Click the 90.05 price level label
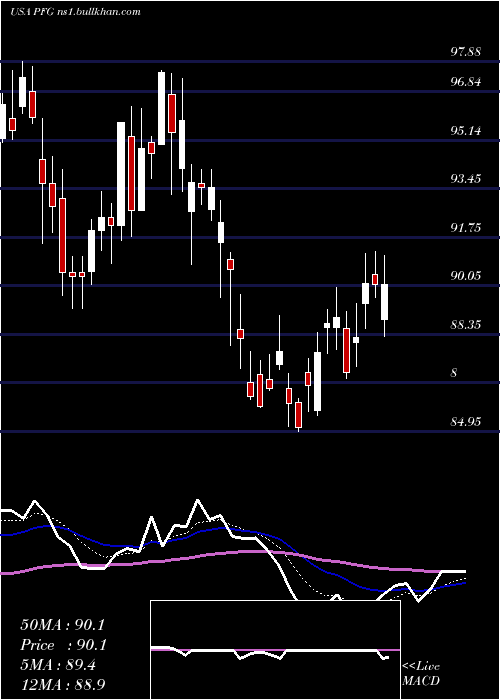This screenshot has width=500, height=700. (x=466, y=276)
